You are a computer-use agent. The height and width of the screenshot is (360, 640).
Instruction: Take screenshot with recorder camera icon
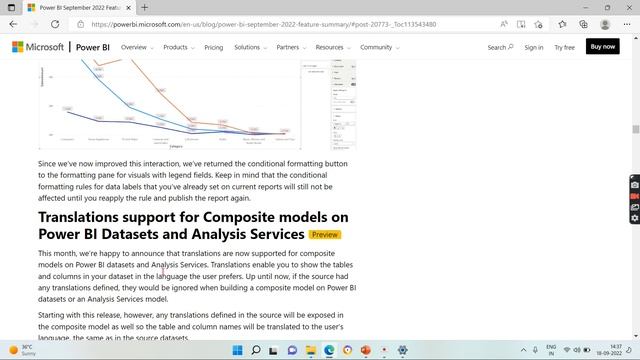pos(635,185)
